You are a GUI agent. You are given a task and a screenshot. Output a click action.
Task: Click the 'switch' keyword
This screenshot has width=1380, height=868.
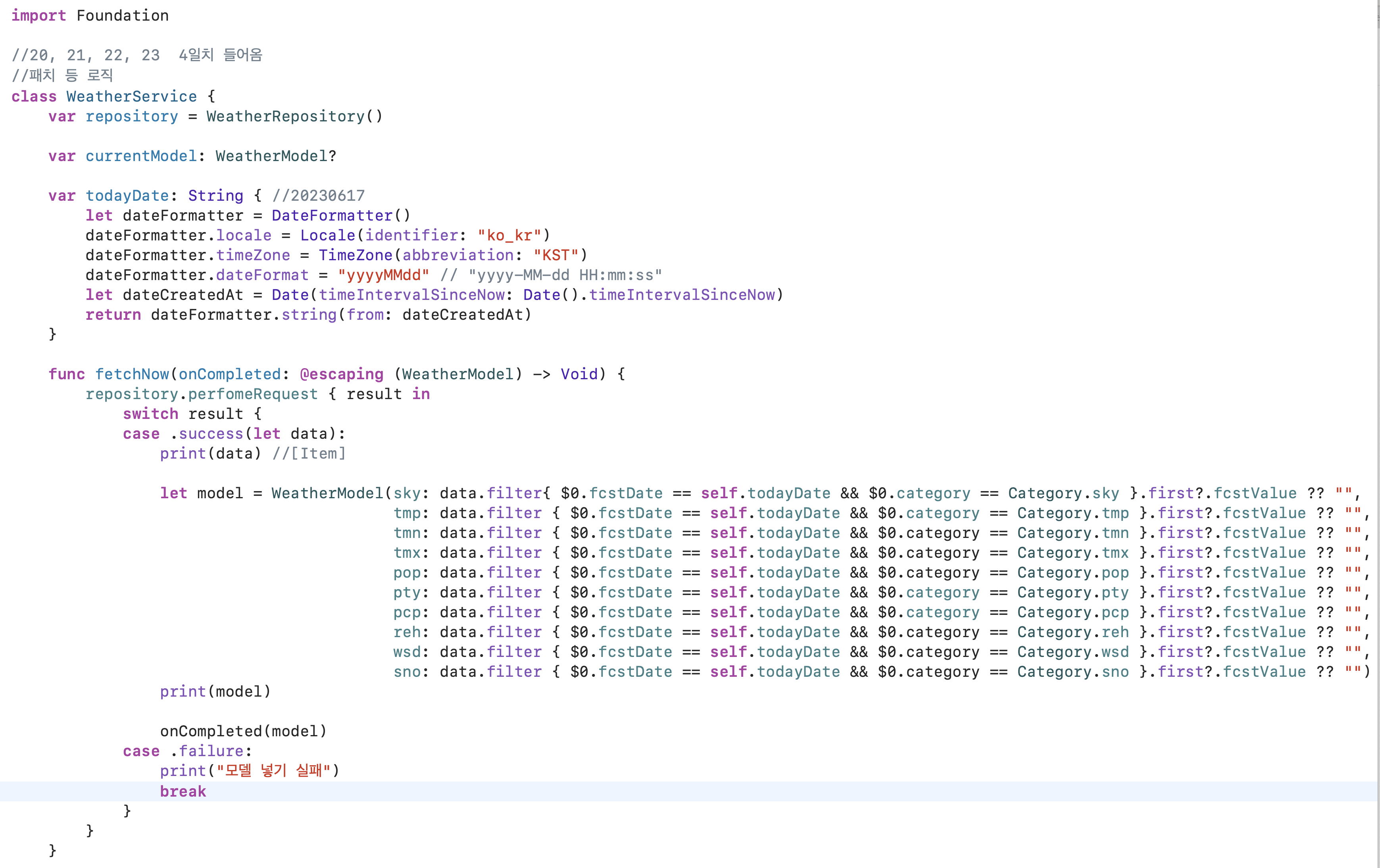pyautogui.click(x=151, y=414)
